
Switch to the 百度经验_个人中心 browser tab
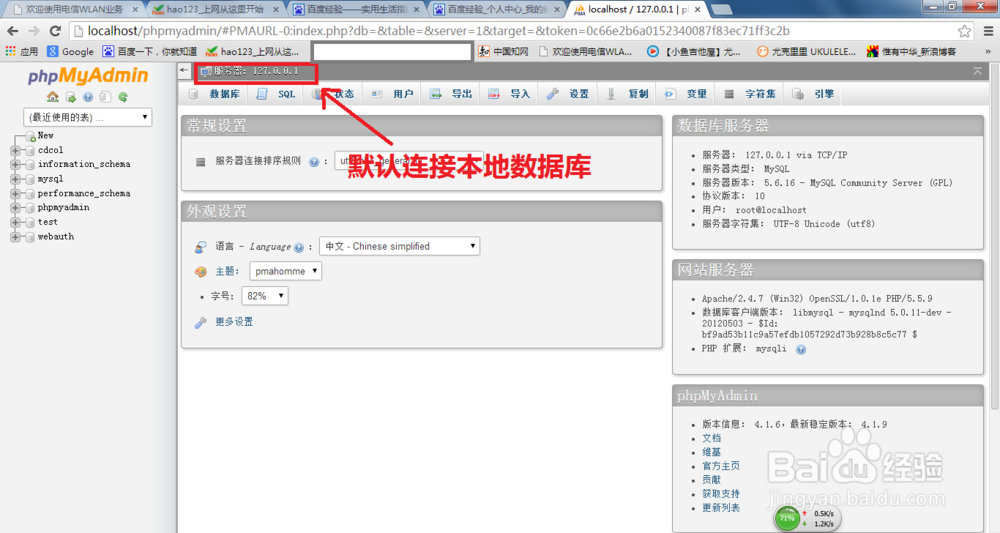(497, 10)
